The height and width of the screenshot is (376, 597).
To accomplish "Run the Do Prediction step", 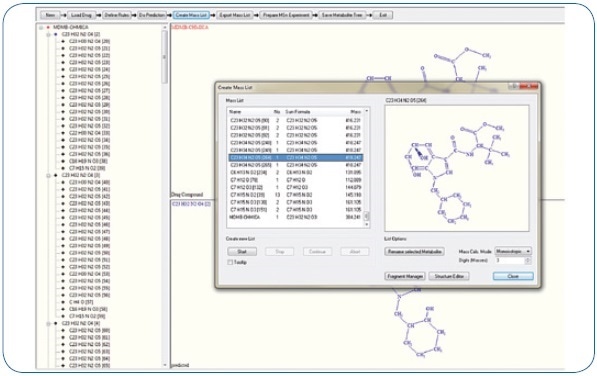I will pos(152,15).
